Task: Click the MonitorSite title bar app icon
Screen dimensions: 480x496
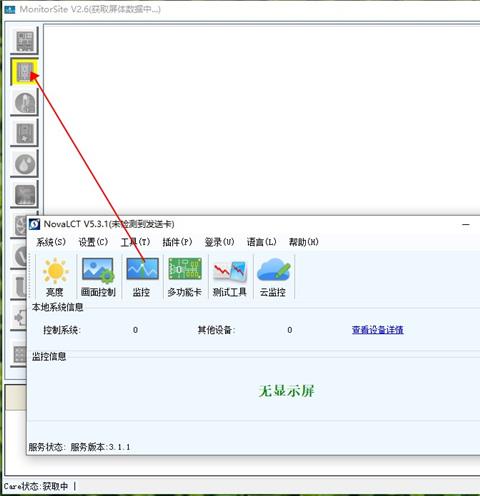Action: point(10,9)
